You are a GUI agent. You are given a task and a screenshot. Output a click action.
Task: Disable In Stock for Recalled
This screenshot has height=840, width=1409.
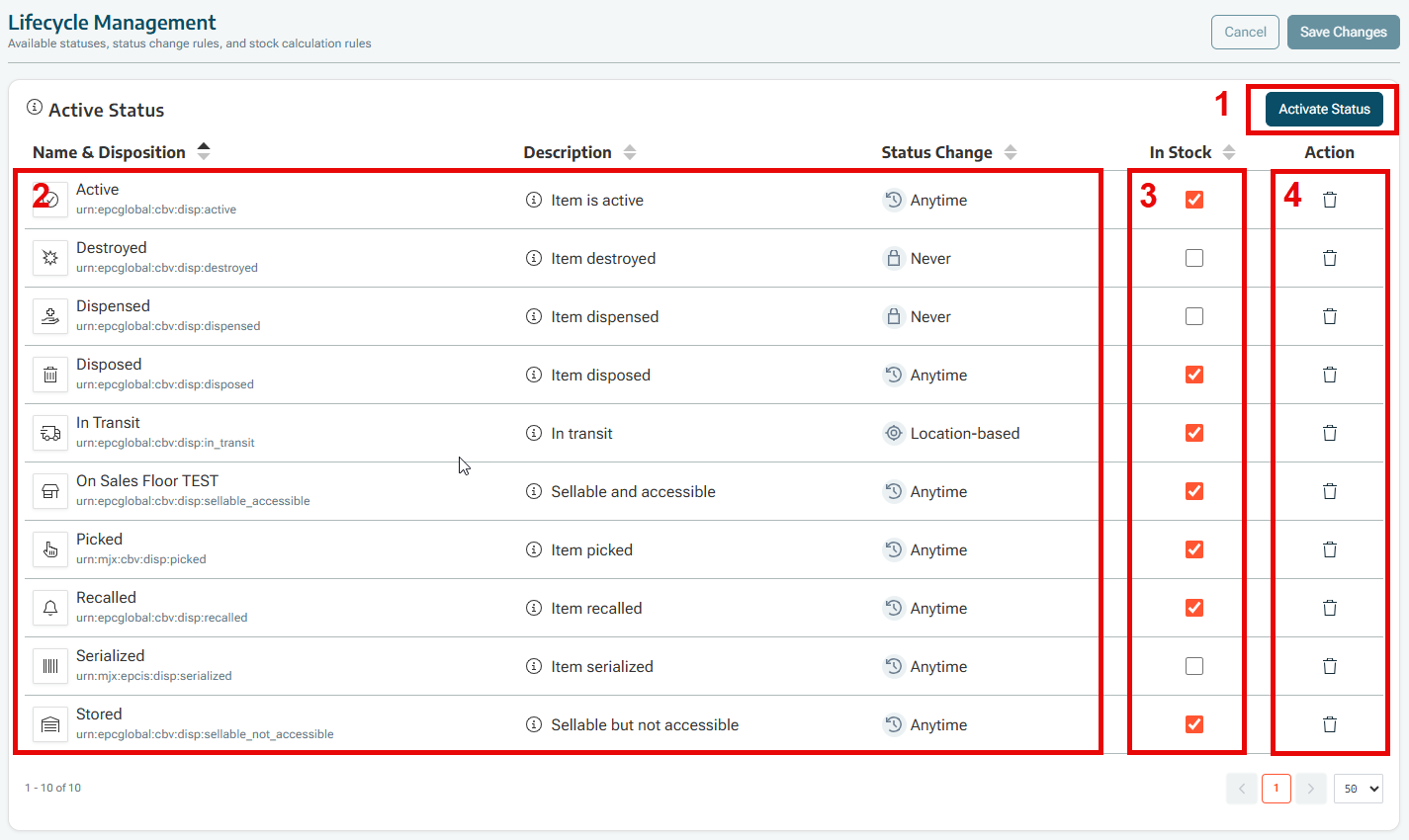(x=1194, y=608)
